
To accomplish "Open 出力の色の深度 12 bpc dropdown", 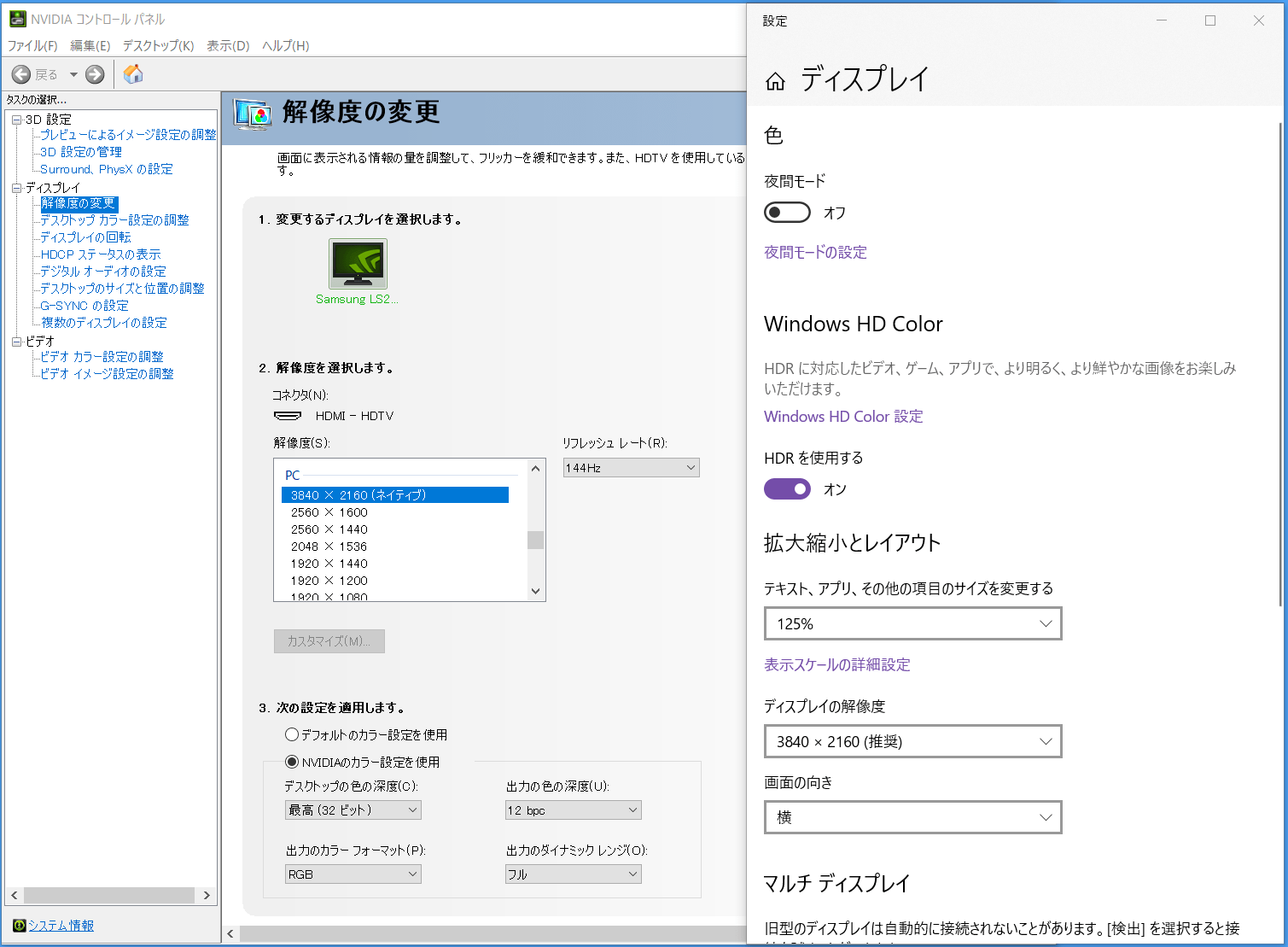I will (x=574, y=810).
